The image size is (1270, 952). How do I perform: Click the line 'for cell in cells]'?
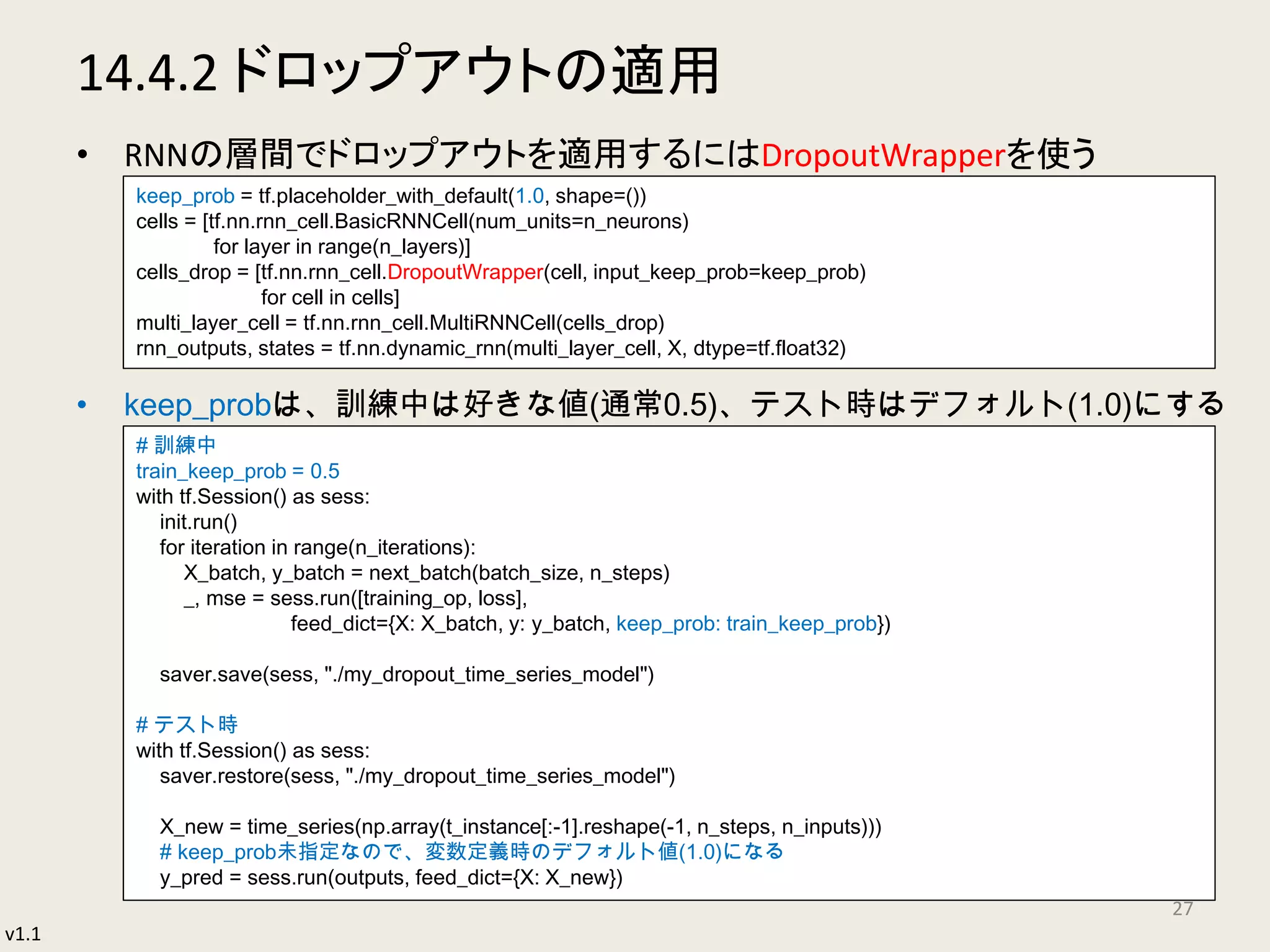330,298
